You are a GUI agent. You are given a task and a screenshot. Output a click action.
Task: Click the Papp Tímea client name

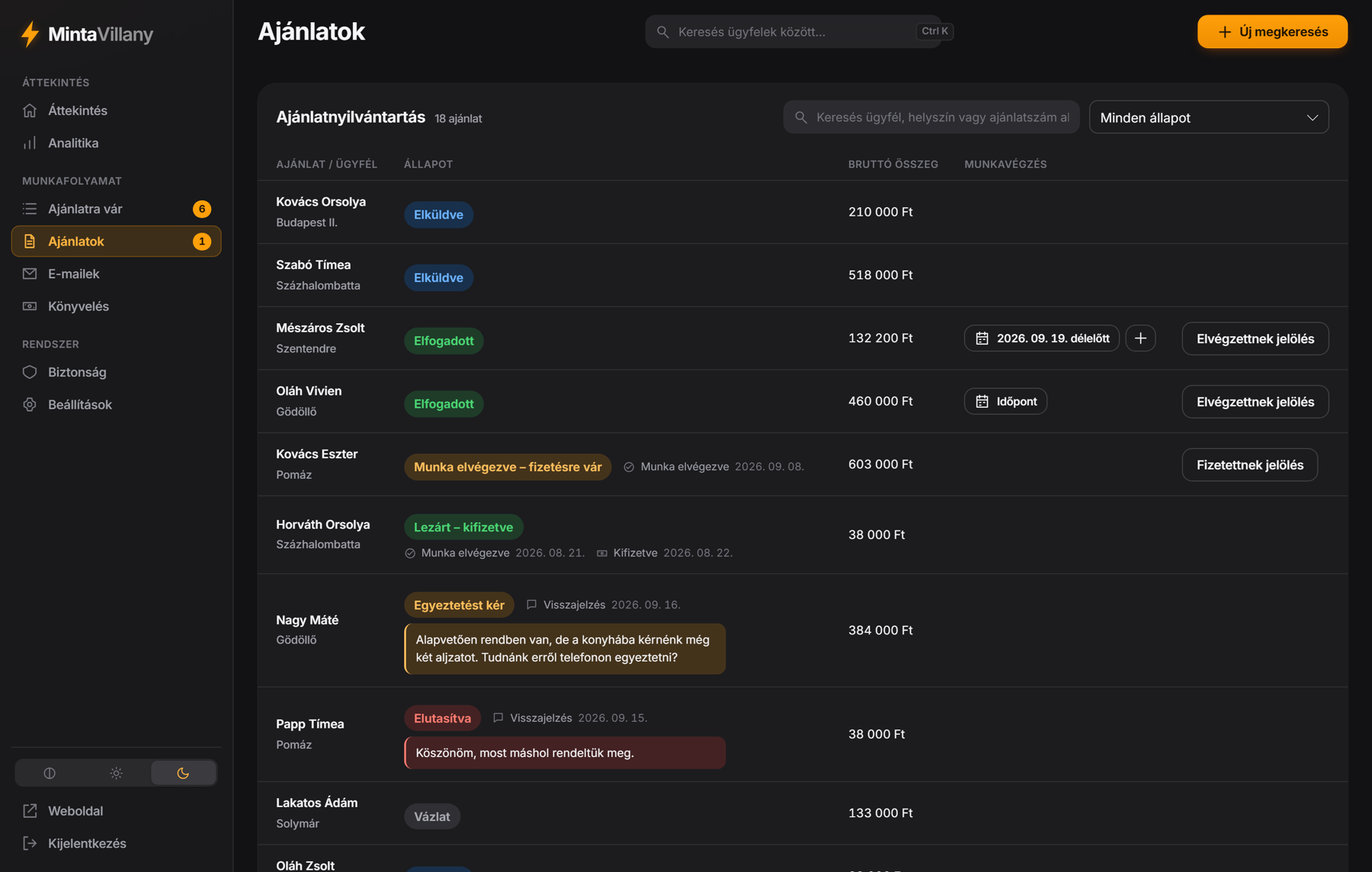310,724
